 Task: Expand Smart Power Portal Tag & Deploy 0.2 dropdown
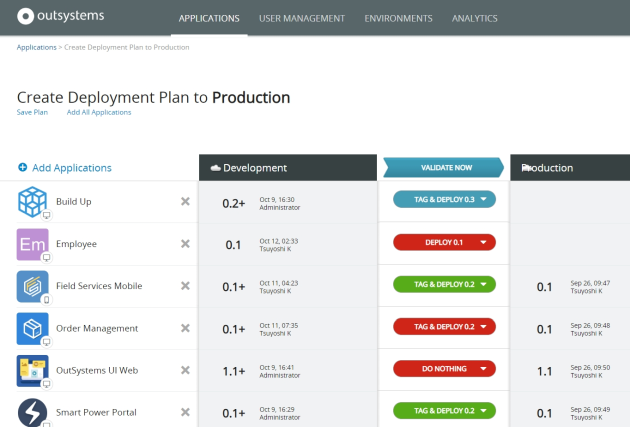tap(483, 411)
